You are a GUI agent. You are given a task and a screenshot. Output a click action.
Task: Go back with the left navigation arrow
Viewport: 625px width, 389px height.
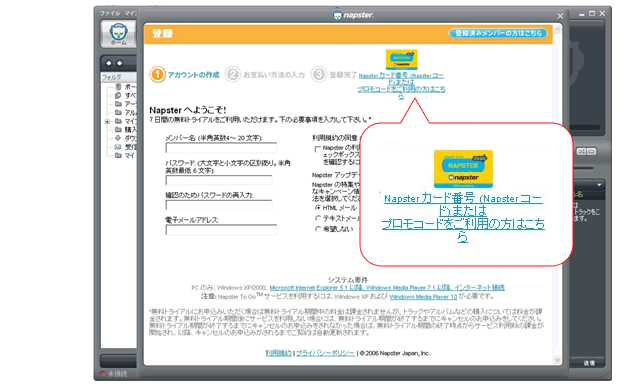108,63
